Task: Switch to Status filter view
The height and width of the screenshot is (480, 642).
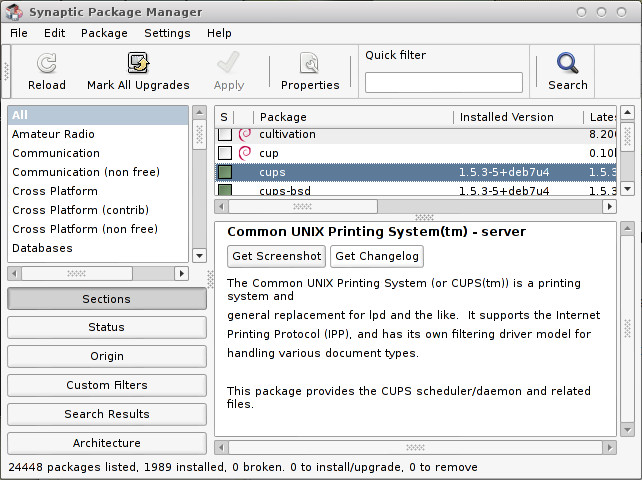Action: (106, 327)
